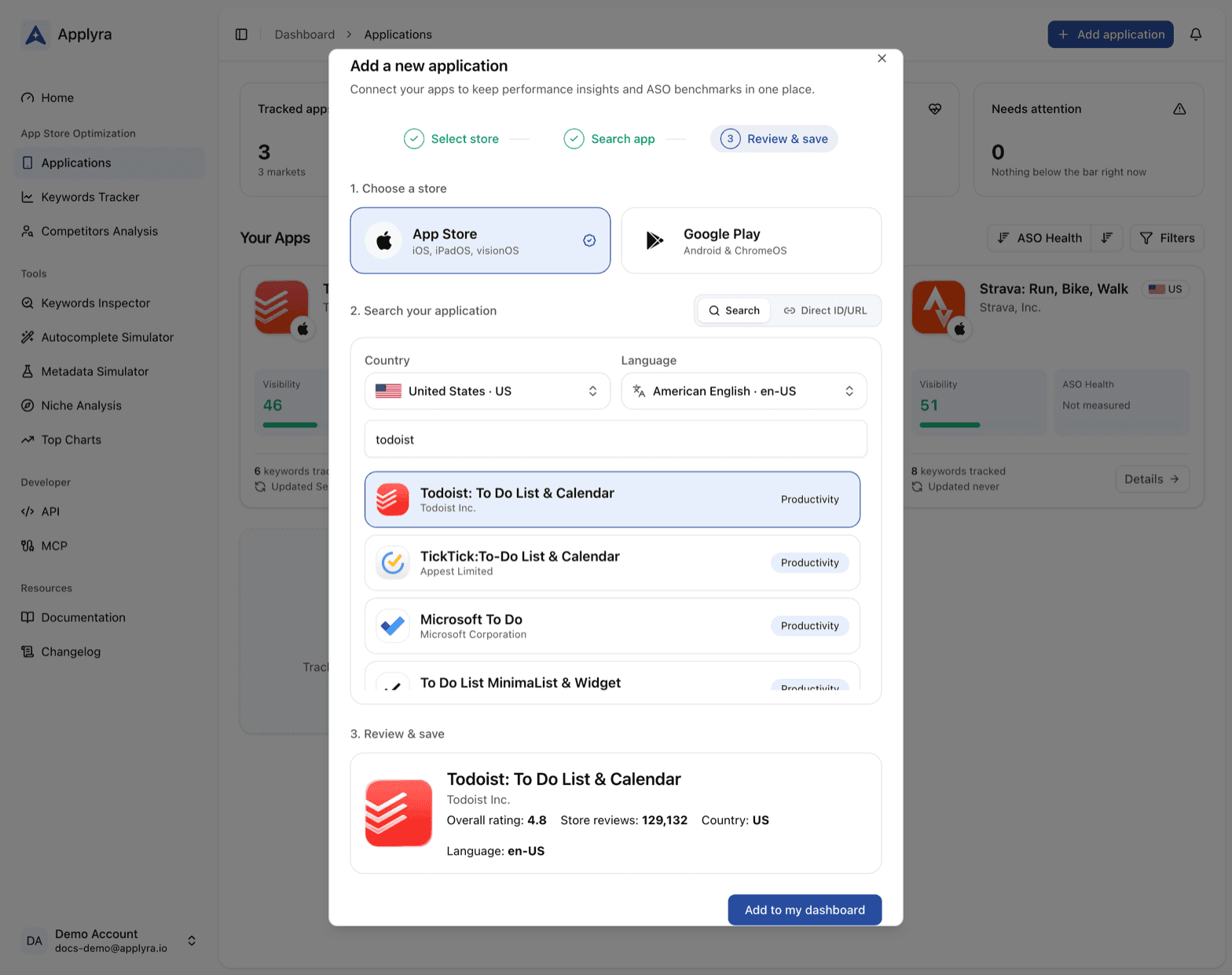Click App Store selected checkmark icon
Image resolution: width=1232 pixels, height=975 pixels.
589,240
